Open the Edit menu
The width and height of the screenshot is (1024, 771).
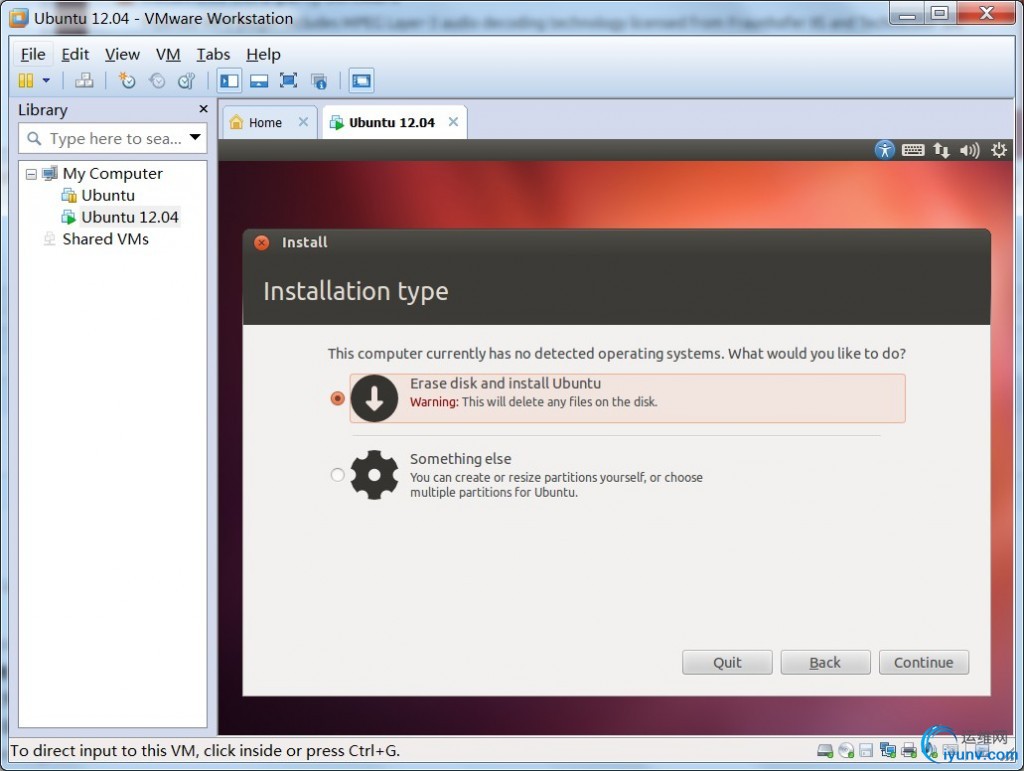(75, 55)
